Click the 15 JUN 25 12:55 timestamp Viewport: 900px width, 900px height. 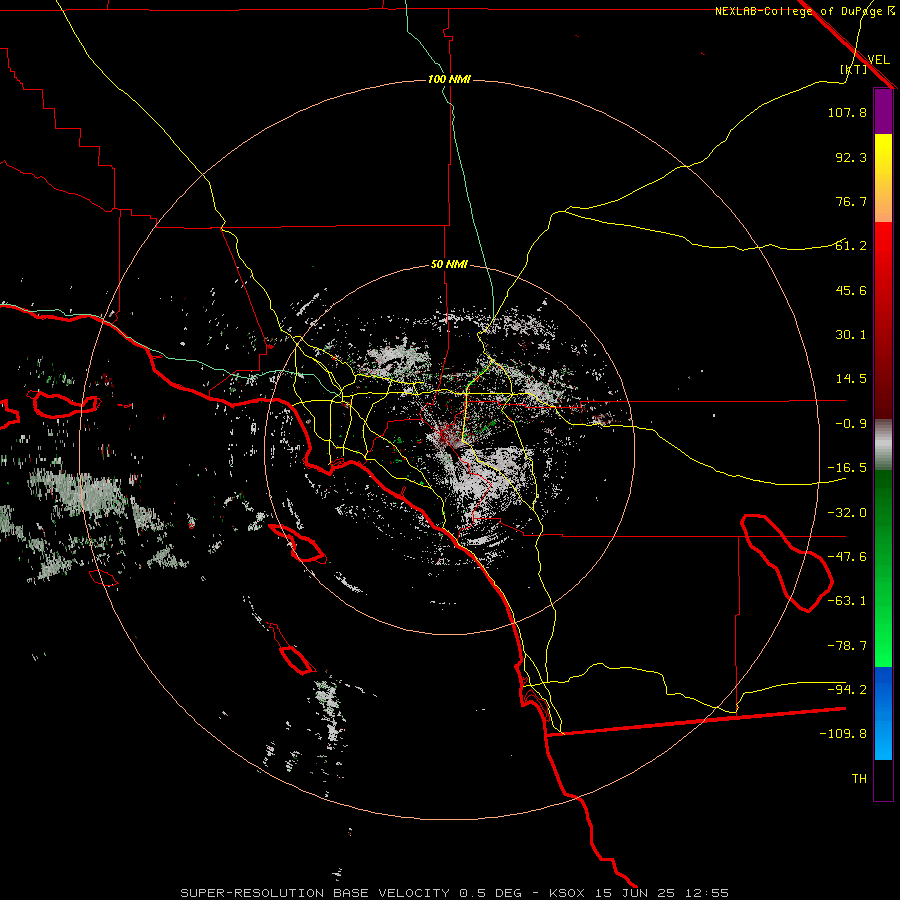pyautogui.click(x=660, y=893)
